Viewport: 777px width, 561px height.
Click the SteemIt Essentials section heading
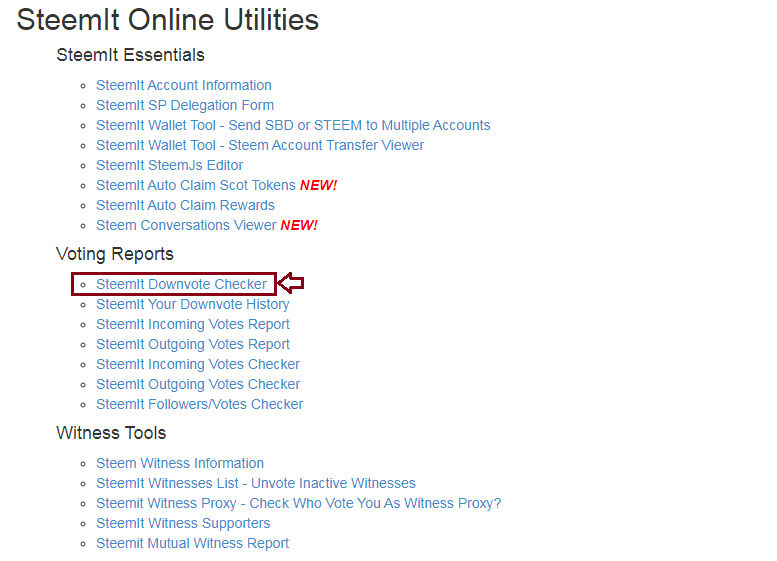[130, 55]
